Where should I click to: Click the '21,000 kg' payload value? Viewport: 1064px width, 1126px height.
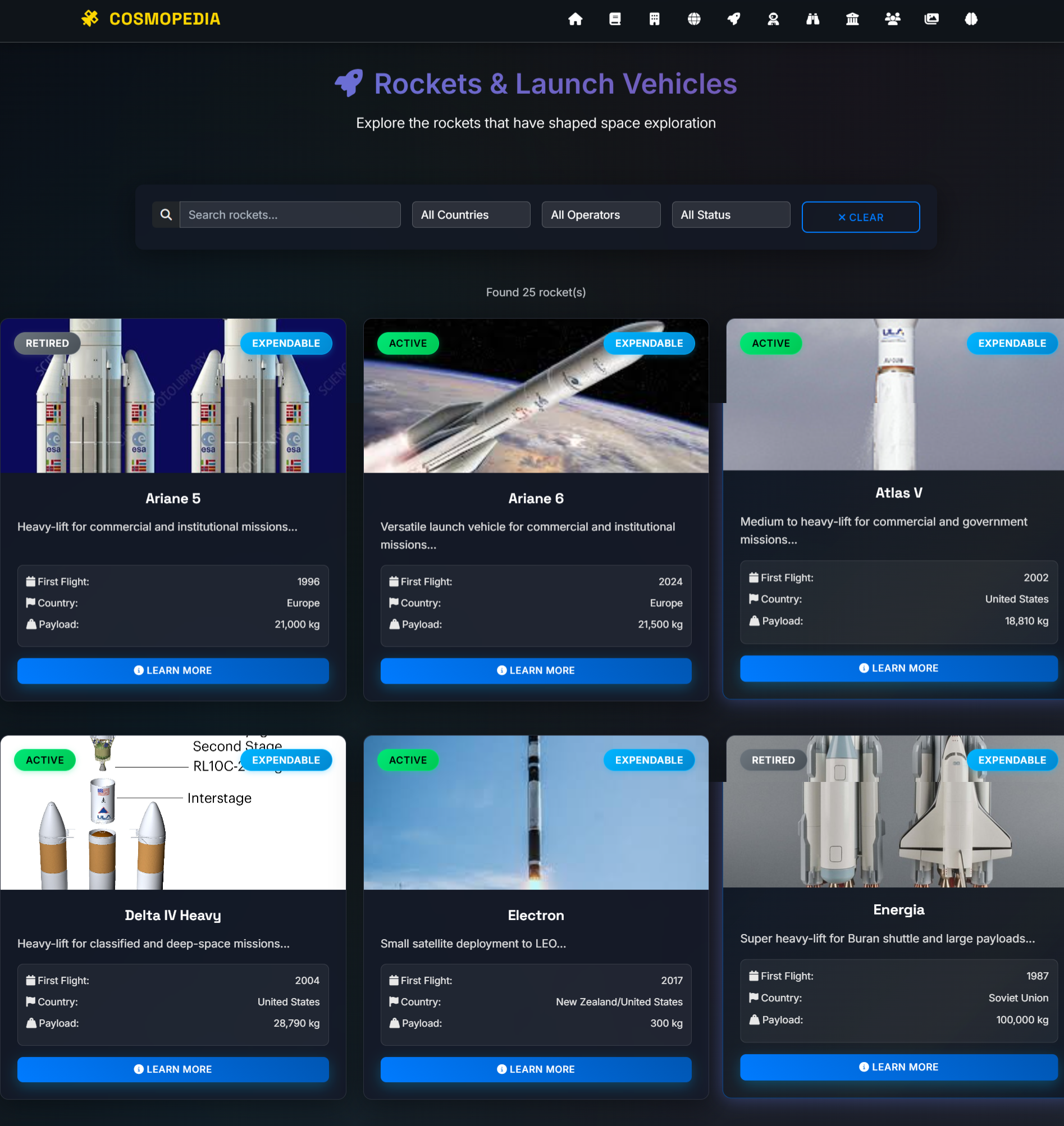pyautogui.click(x=297, y=624)
